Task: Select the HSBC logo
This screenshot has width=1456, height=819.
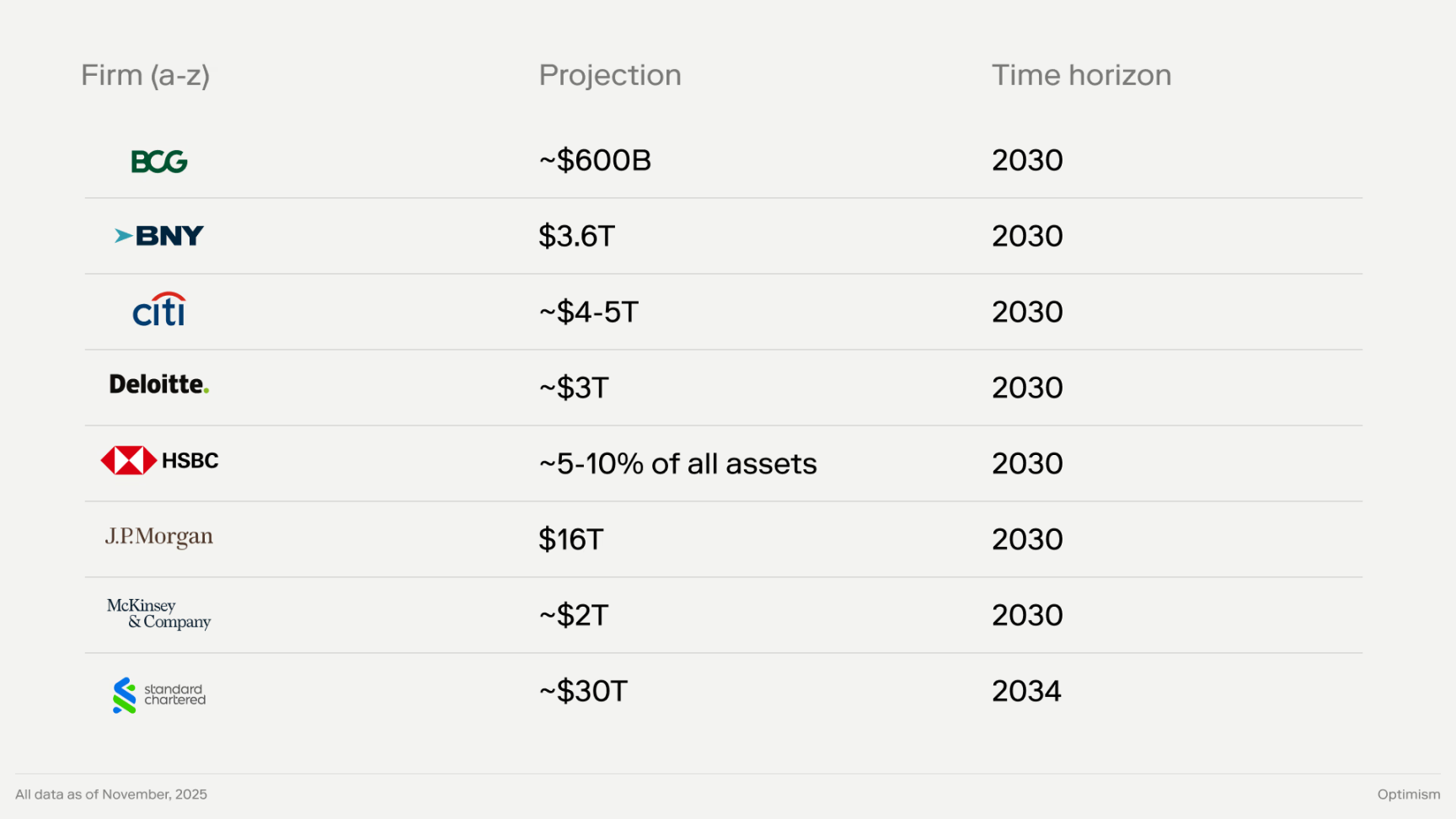Action: [159, 461]
